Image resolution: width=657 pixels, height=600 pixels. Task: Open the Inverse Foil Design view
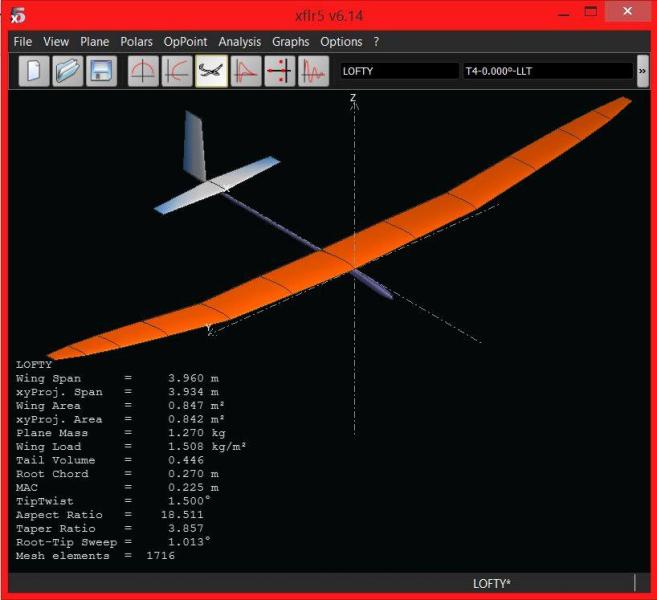coord(177,72)
